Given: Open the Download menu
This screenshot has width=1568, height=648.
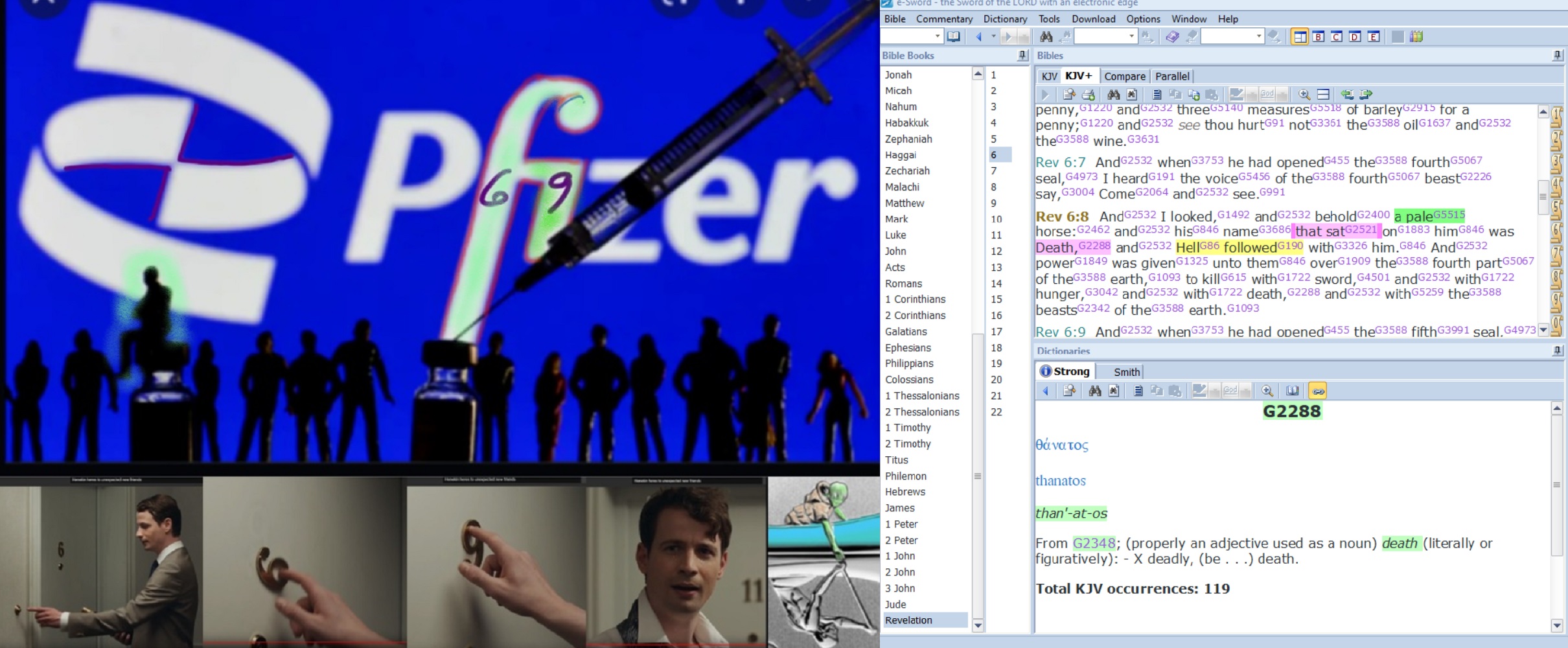Looking at the screenshot, I should (x=1093, y=19).
